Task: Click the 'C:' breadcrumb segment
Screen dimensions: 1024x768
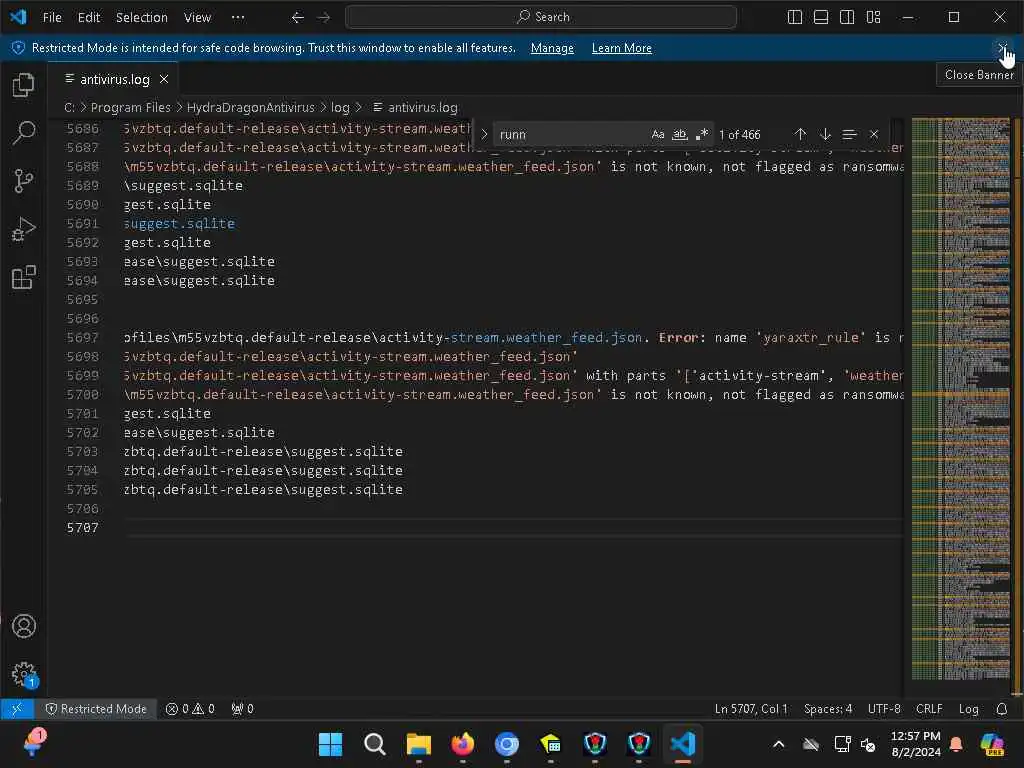Action: coord(69,108)
